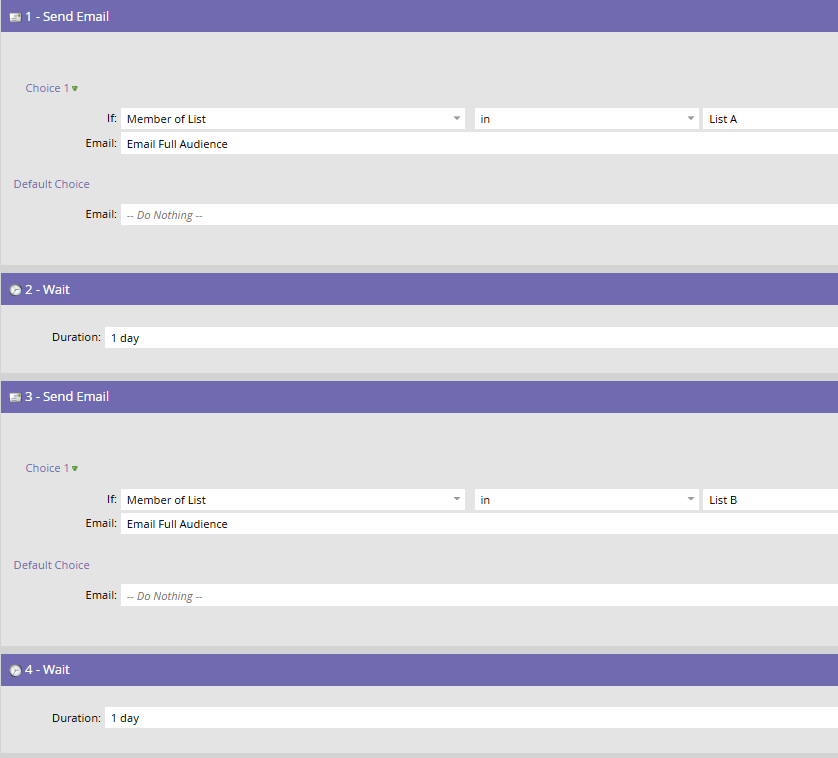Click Do Nothing default email field in step 3
The width and height of the screenshot is (838, 758).
click(x=478, y=596)
